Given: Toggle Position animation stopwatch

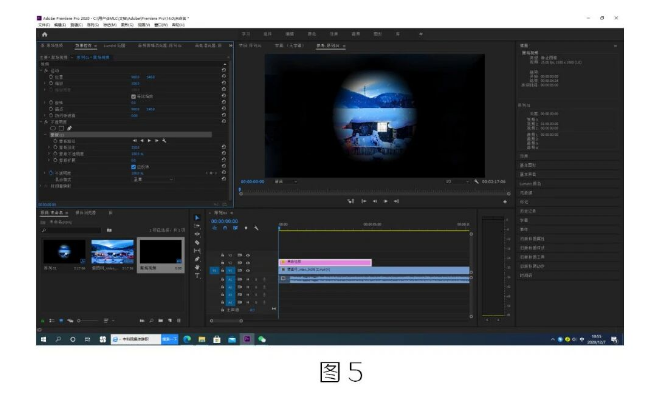Looking at the screenshot, I should click(51, 77).
